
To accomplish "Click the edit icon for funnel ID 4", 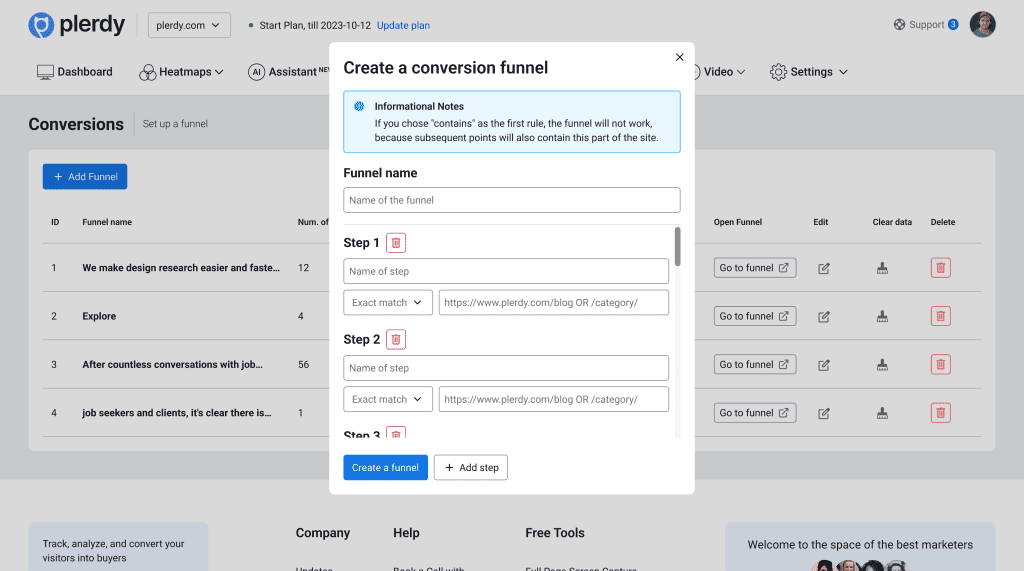I will click(824, 413).
